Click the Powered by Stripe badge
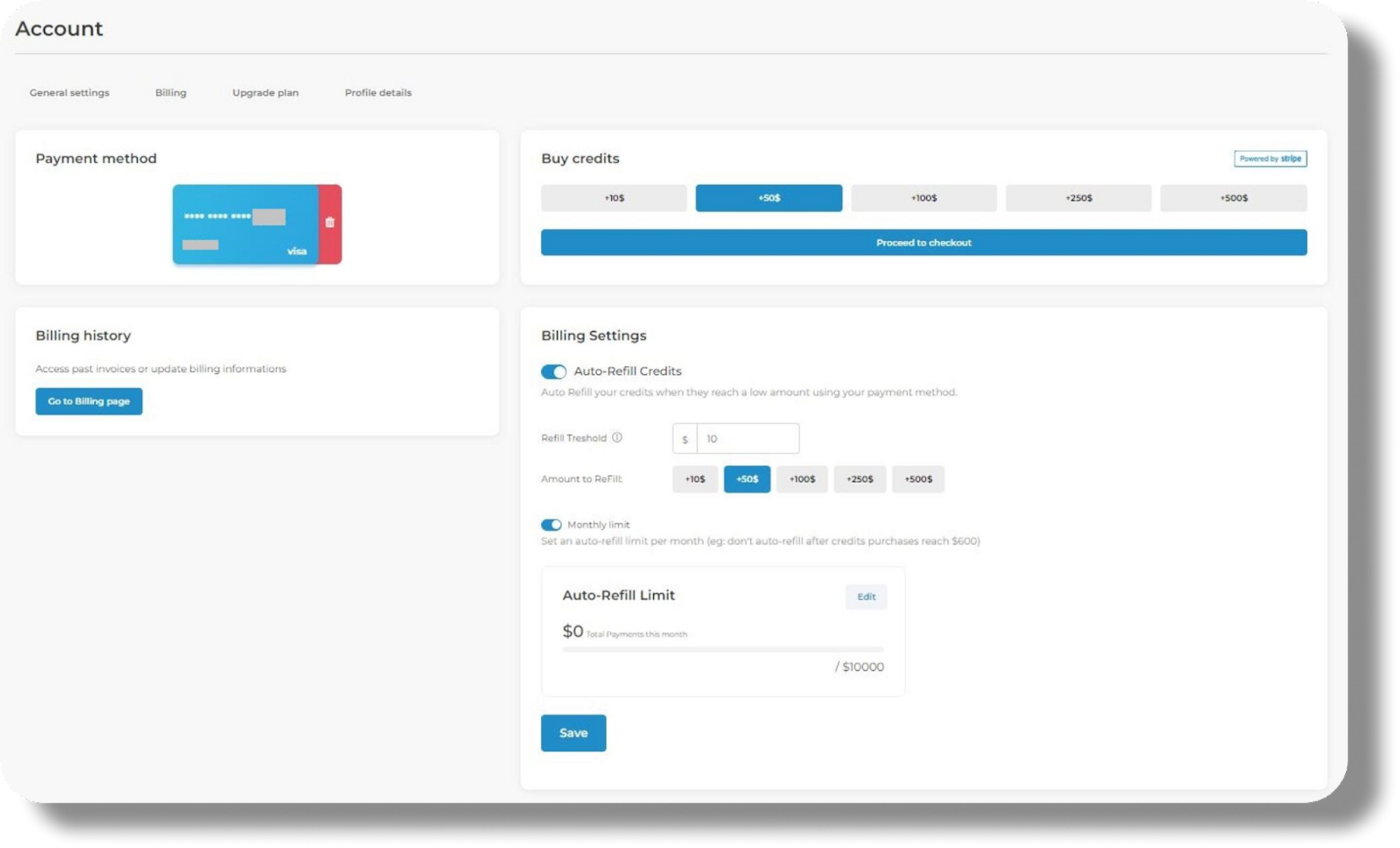1400x848 pixels. click(1270, 159)
